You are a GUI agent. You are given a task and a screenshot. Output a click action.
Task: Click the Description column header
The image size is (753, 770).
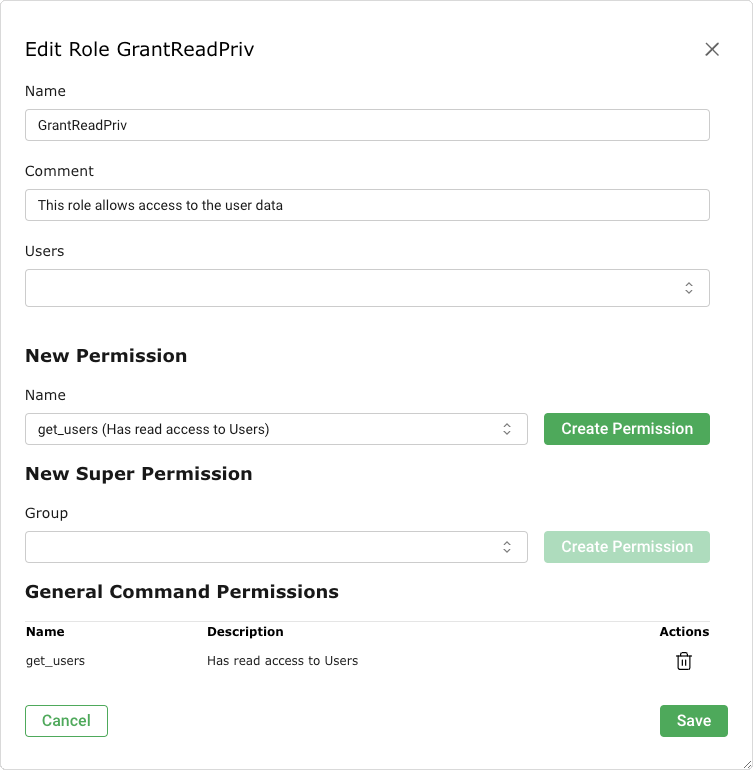coord(245,632)
